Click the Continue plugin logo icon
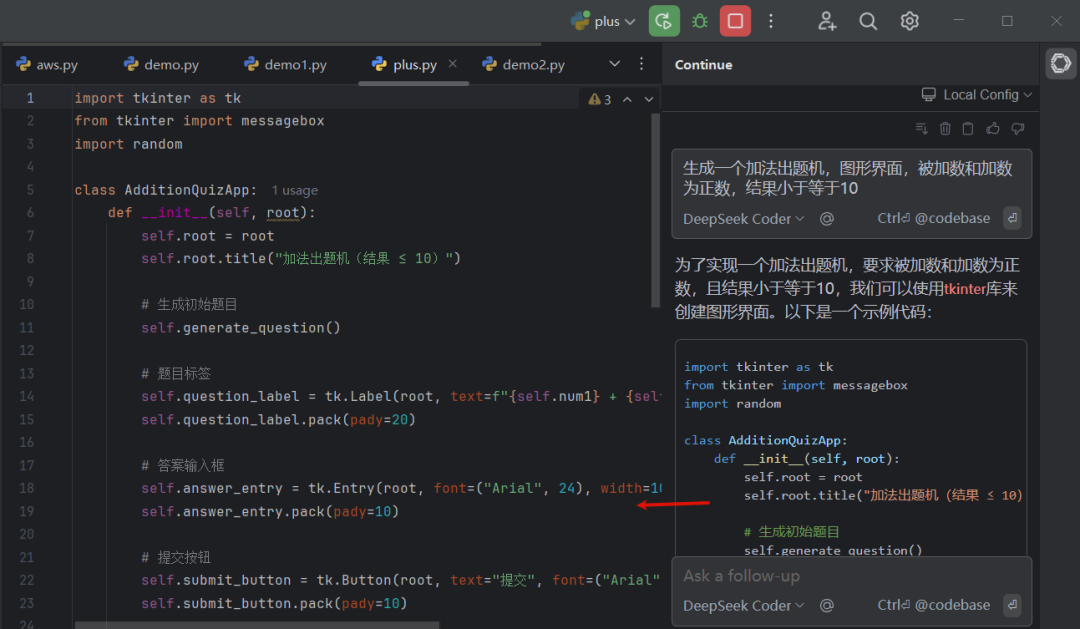The height and width of the screenshot is (629, 1080). tap(1060, 63)
